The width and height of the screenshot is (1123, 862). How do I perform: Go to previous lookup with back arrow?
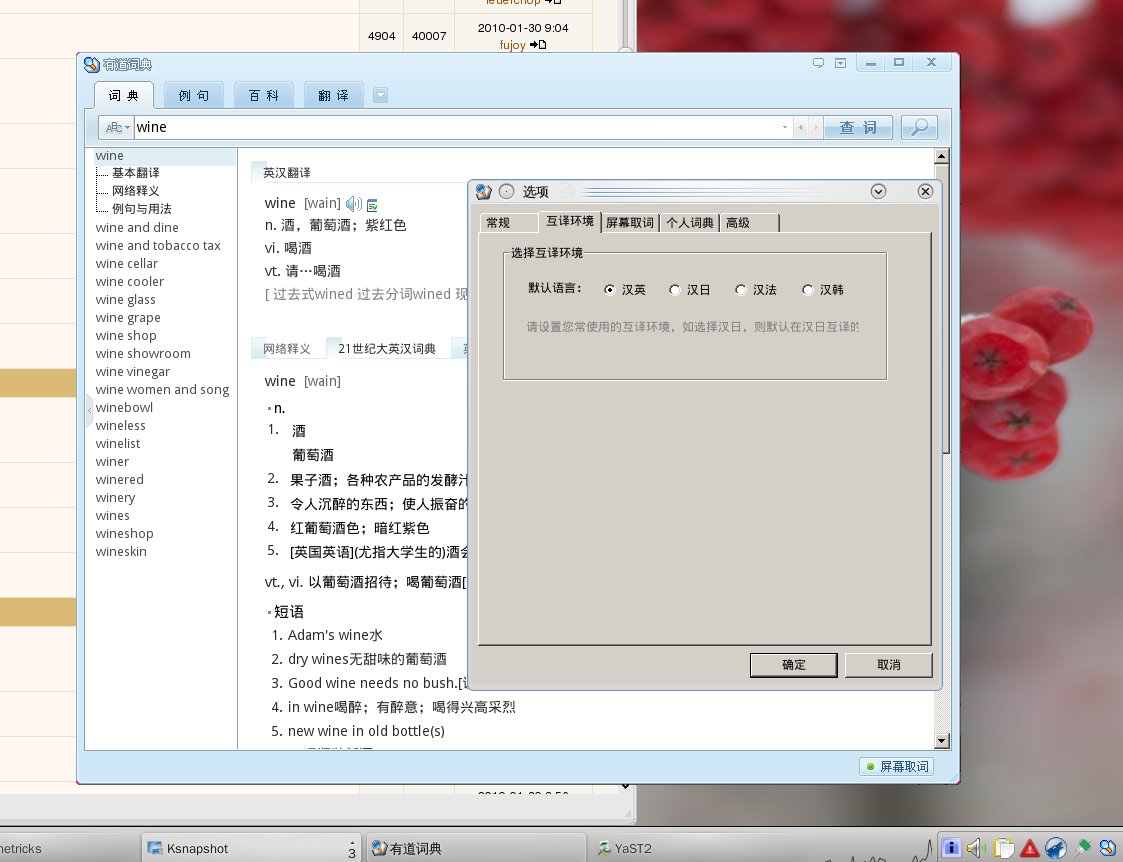801,127
